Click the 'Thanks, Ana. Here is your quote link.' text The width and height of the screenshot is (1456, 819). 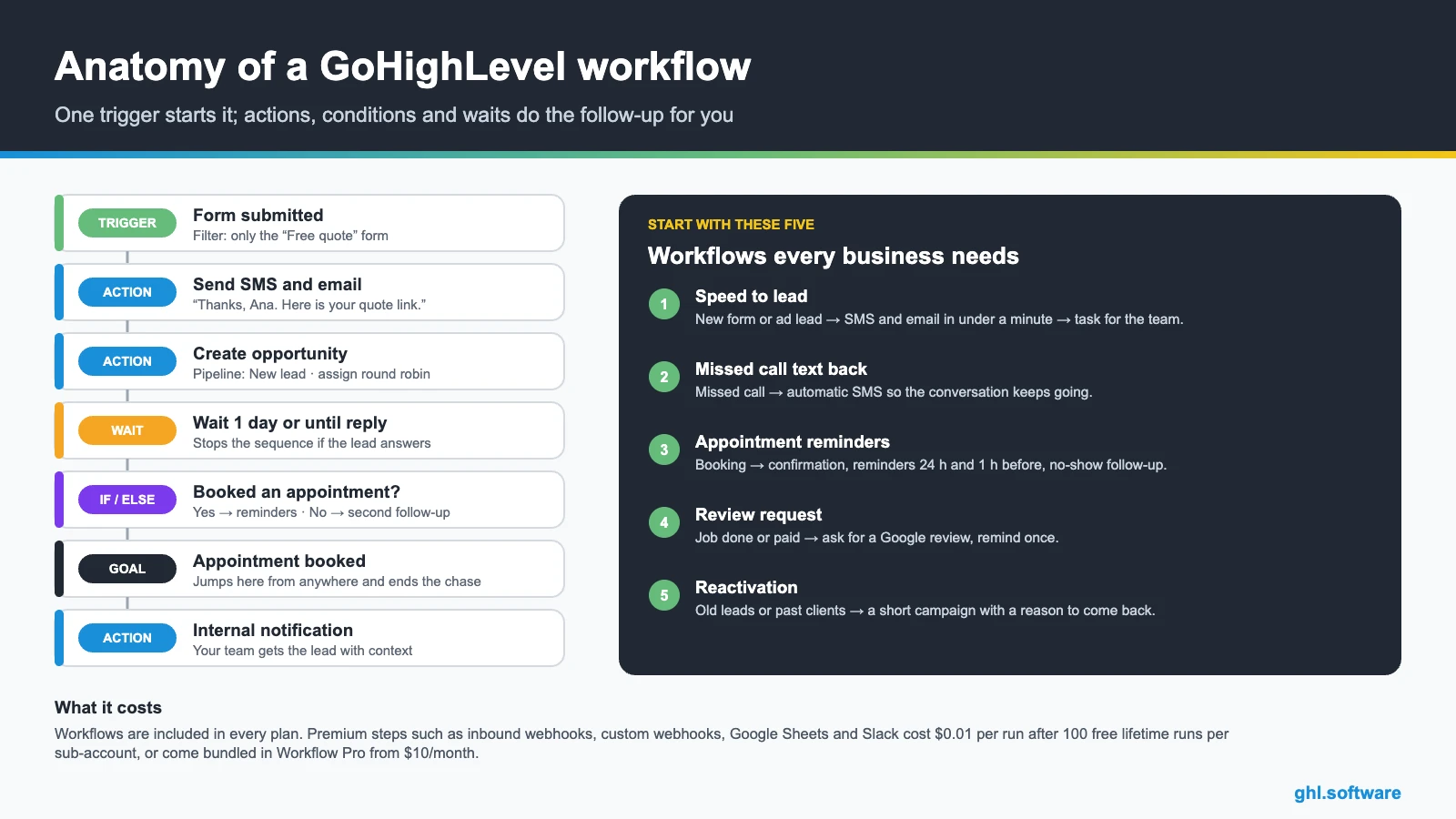[x=309, y=305]
